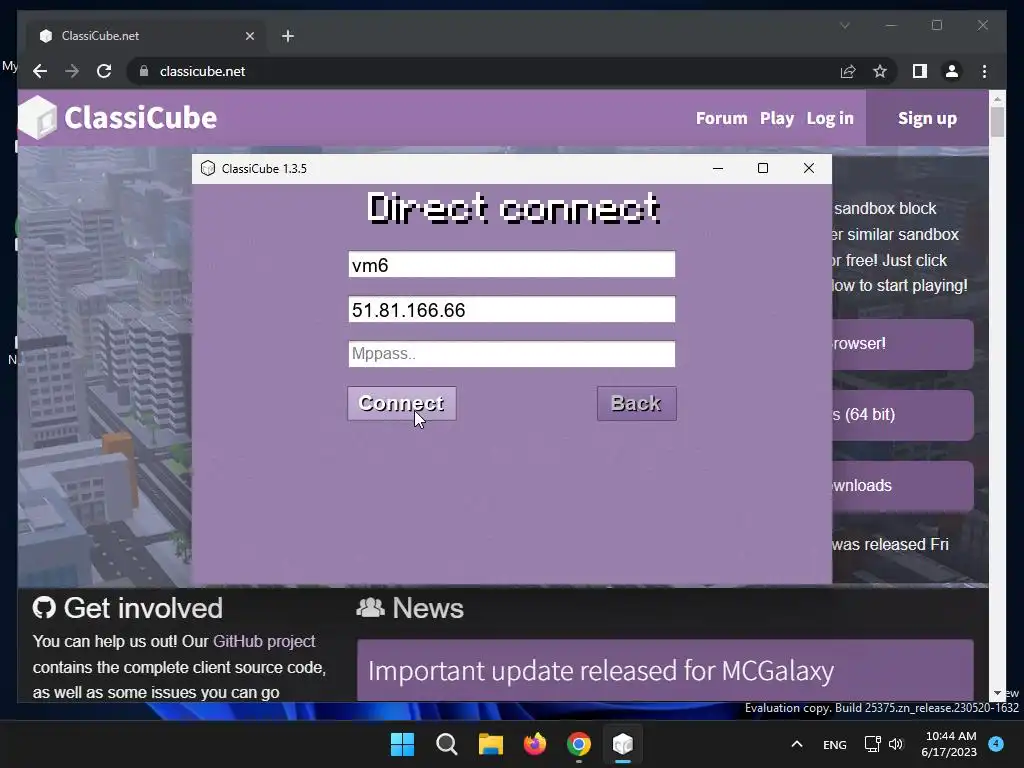Click the ClassiCube logo cube icon

[x=38, y=118]
